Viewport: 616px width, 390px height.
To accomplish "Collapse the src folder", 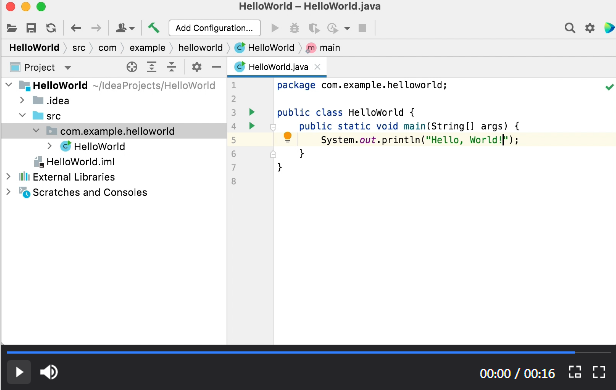I will click(x=22, y=115).
